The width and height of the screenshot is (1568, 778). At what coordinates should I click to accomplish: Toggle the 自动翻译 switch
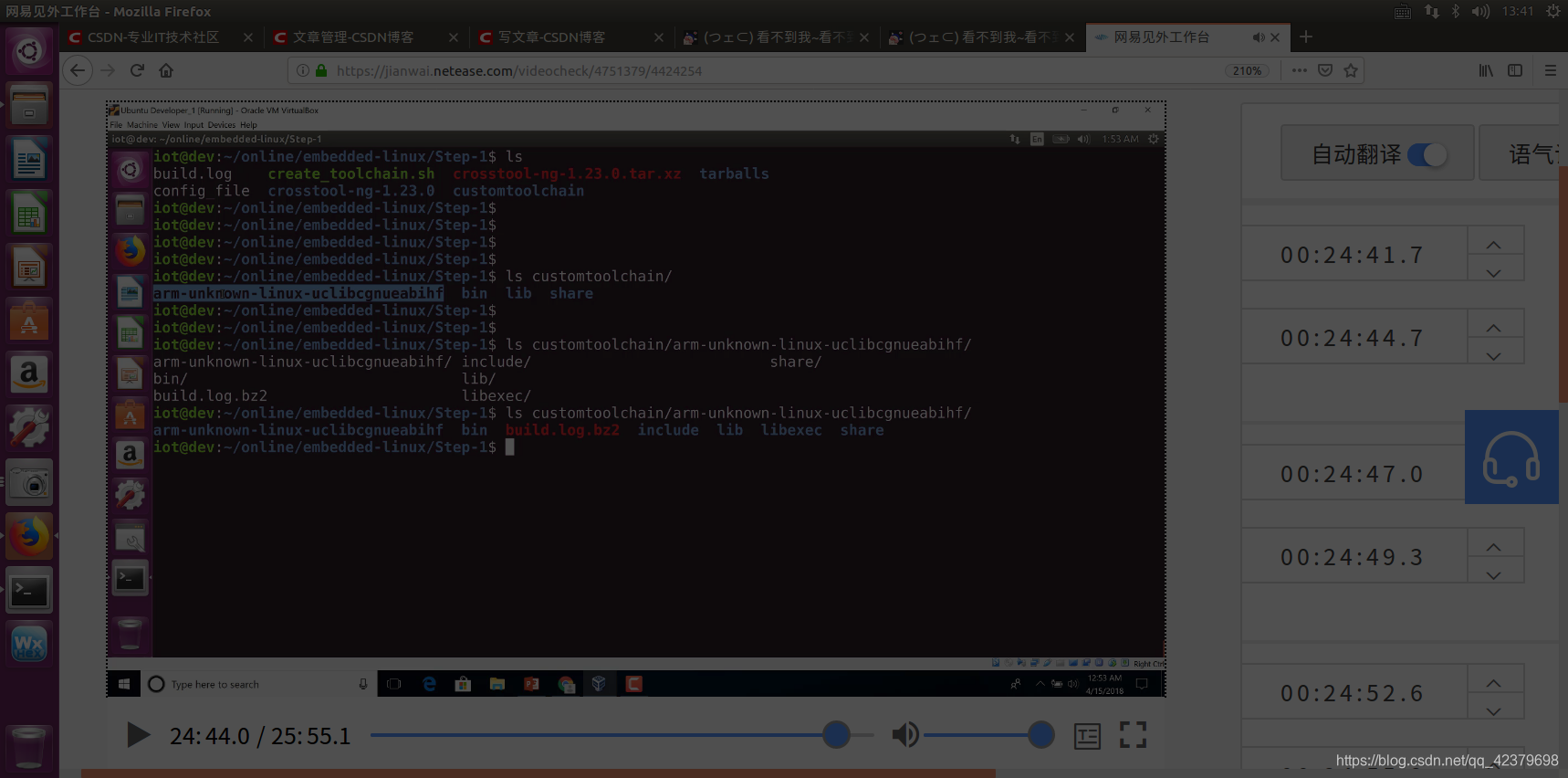[1427, 154]
